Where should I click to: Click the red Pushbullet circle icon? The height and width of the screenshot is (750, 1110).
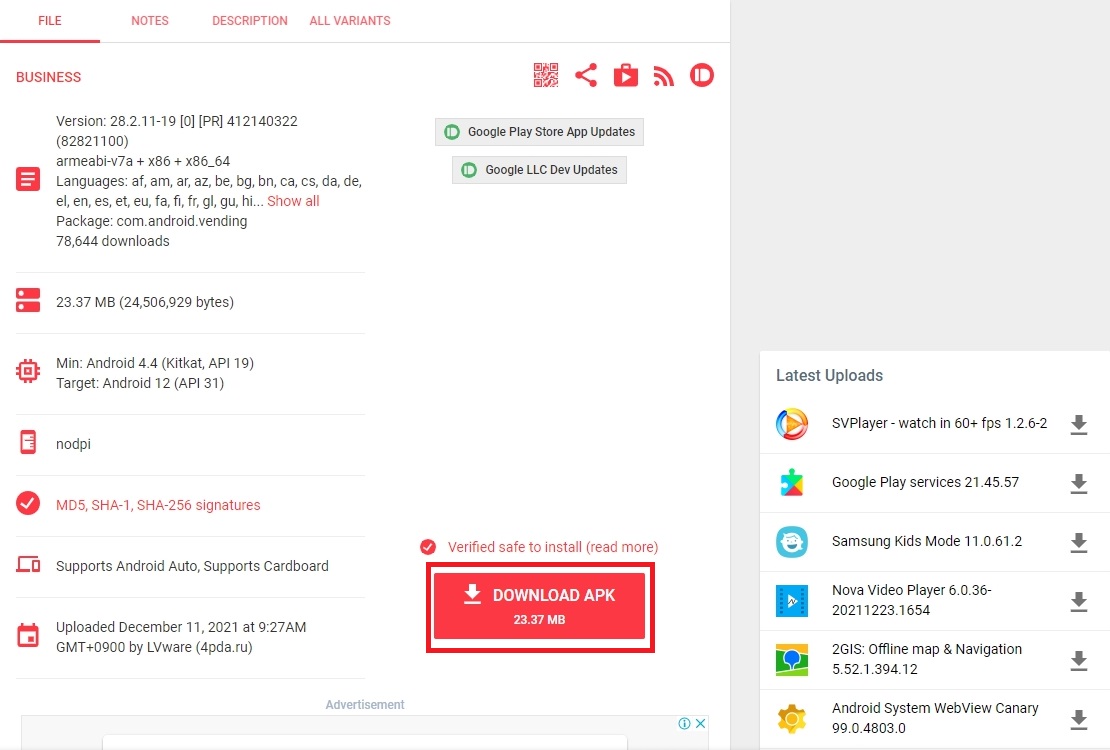(x=702, y=75)
